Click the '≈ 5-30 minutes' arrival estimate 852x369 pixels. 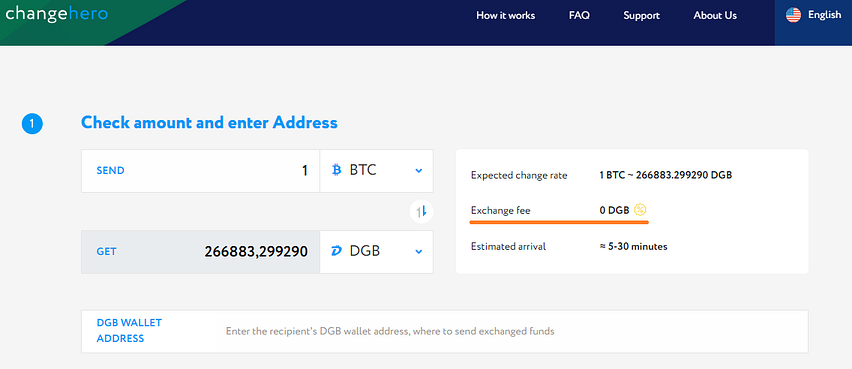point(633,247)
